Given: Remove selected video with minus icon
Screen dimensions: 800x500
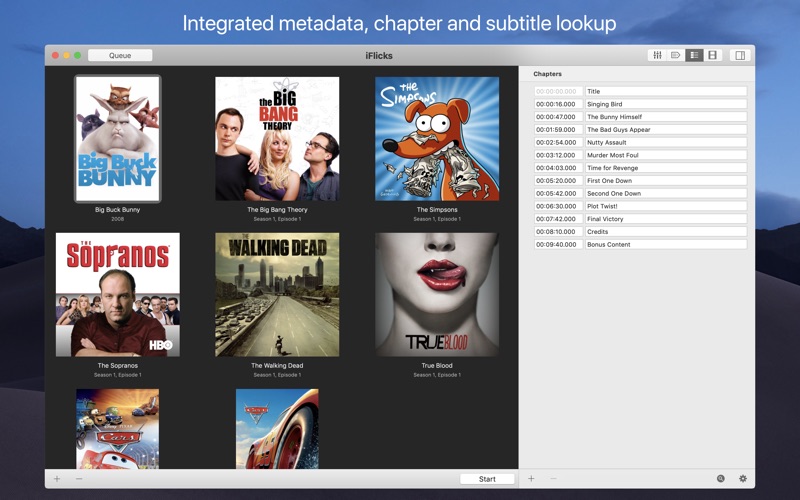Looking at the screenshot, I should click(x=79, y=479).
